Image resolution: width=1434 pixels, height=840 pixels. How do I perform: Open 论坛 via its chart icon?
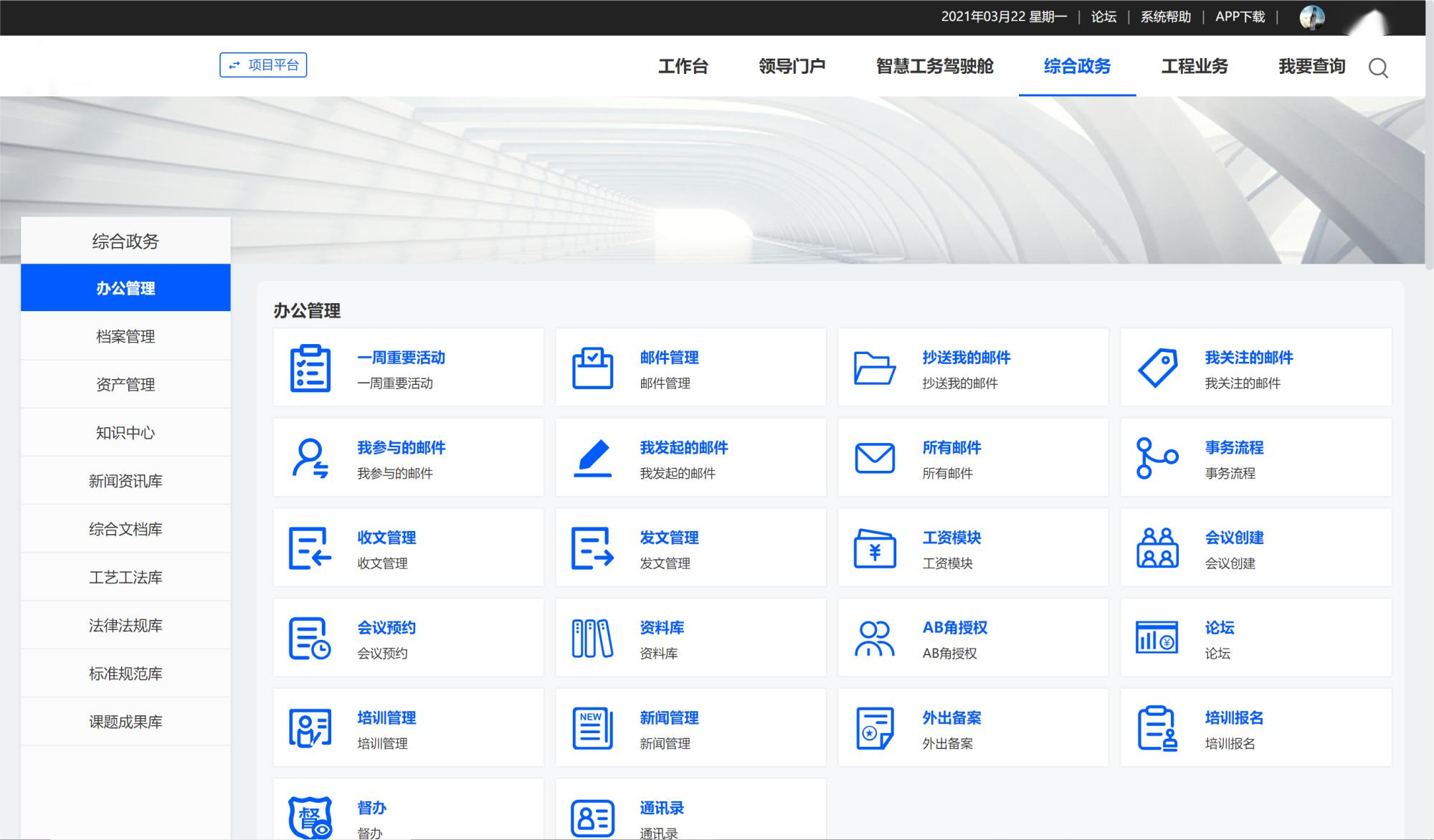coord(1156,636)
